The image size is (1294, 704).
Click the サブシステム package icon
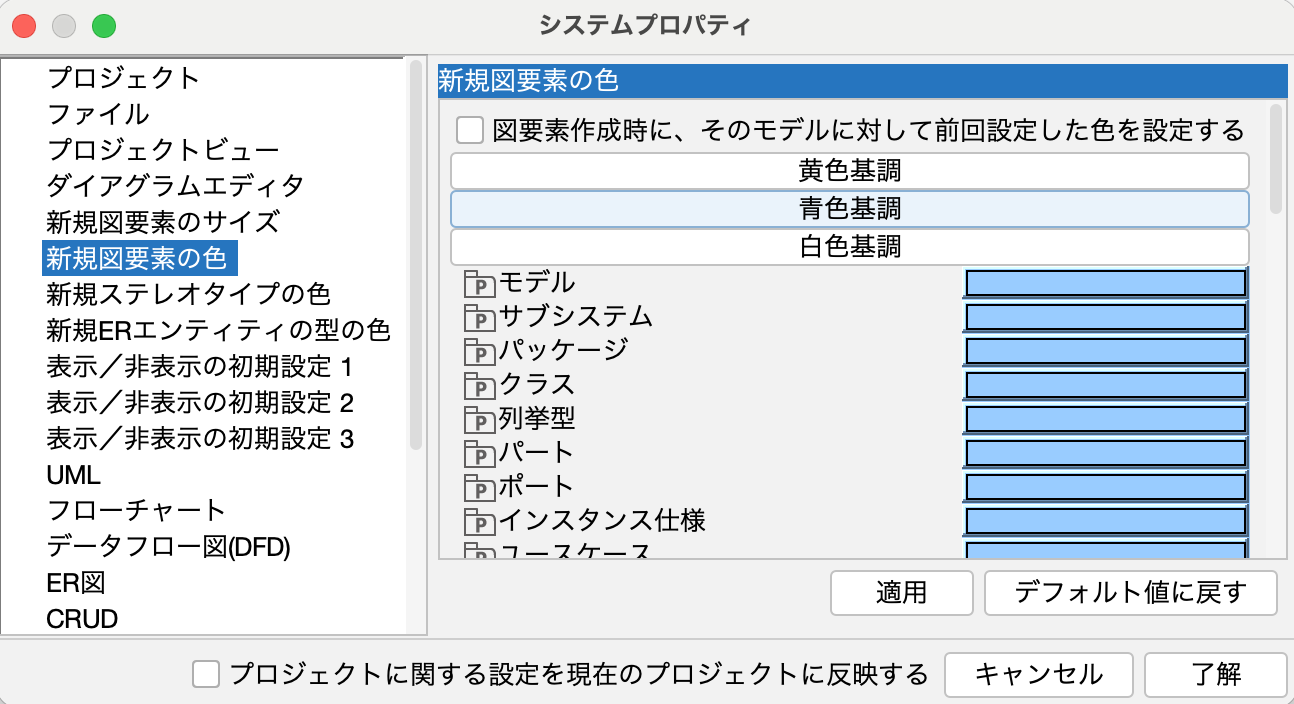point(480,318)
